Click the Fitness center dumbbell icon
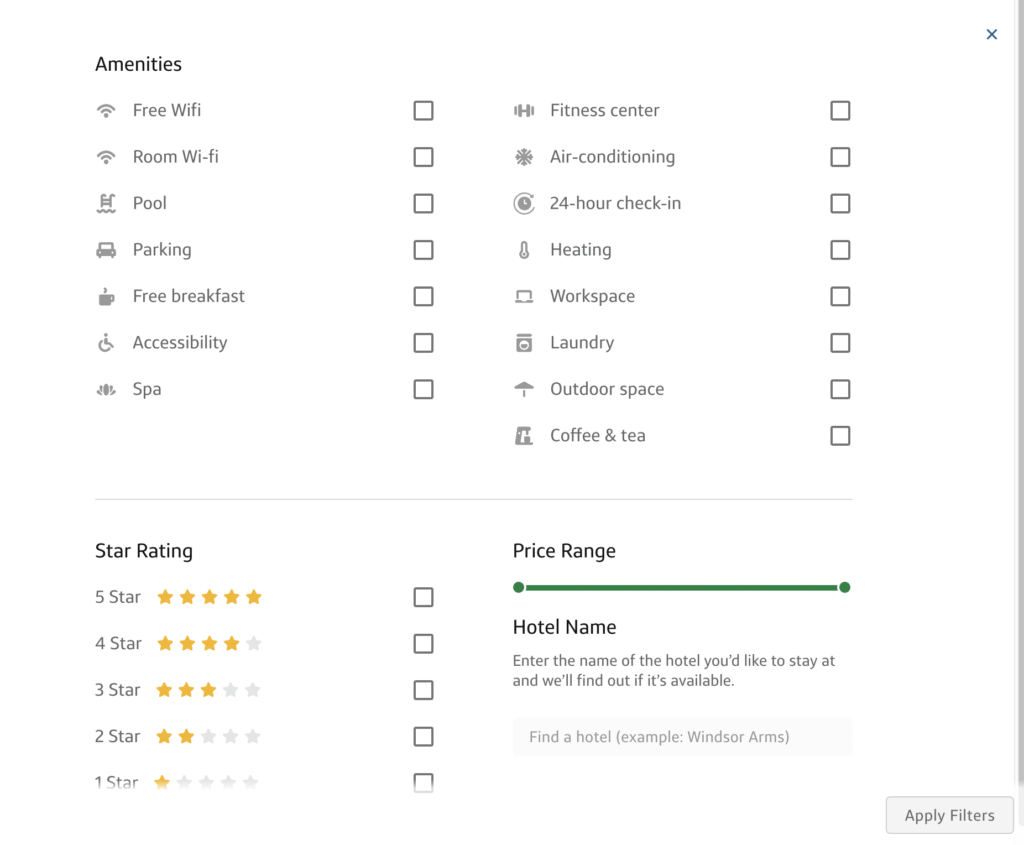1024x845 pixels. [524, 110]
